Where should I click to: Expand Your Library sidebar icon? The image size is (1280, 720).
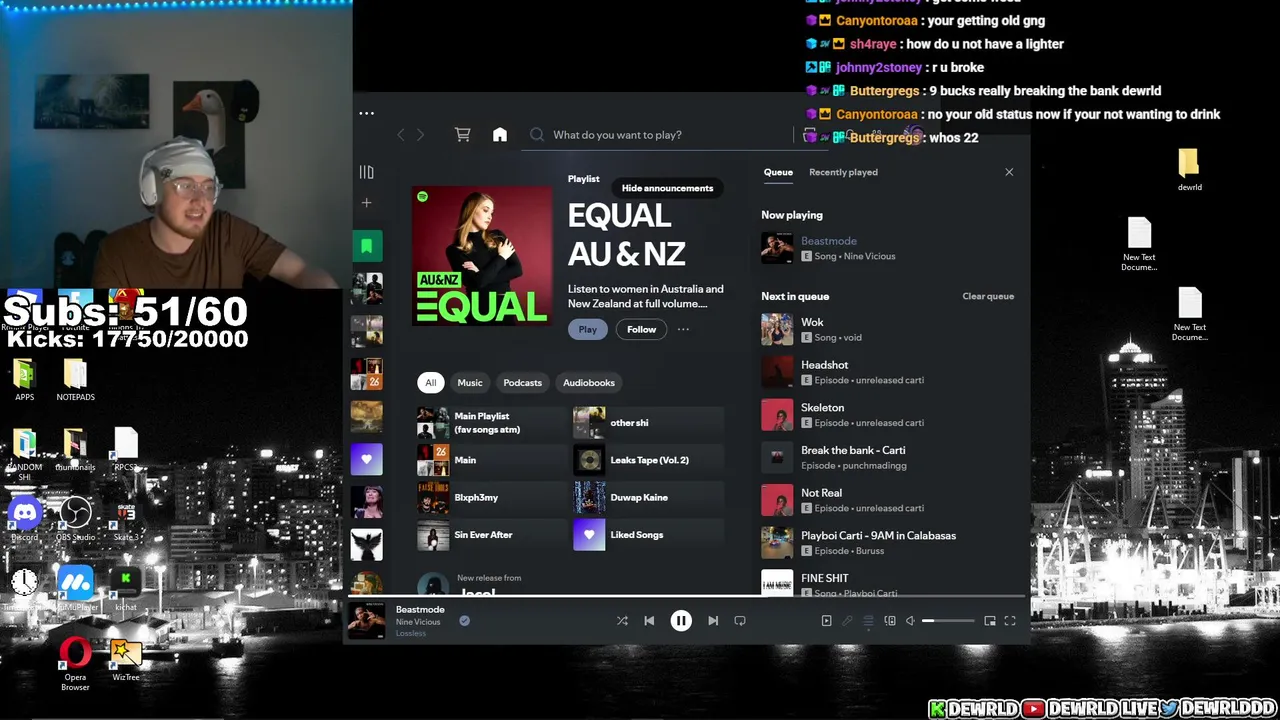[366, 172]
